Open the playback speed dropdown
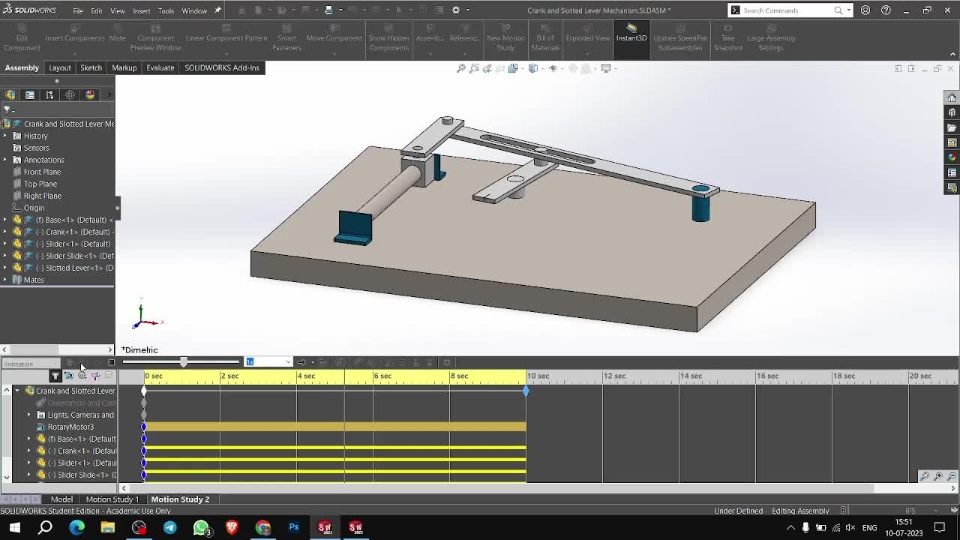The height and width of the screenshot is (540, 960). tap(287, 362)
